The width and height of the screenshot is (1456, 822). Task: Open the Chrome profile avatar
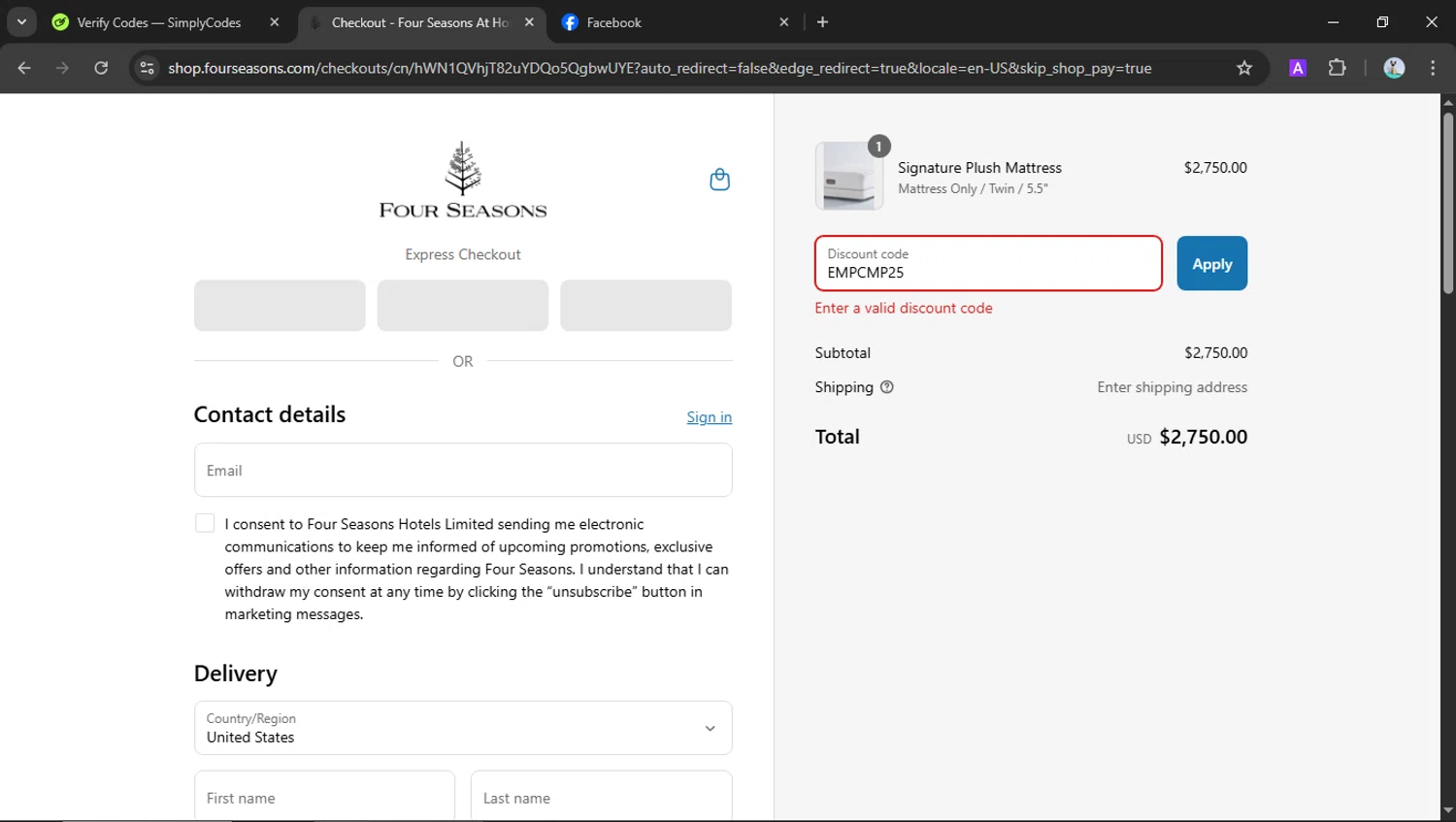coord(1394,68)
